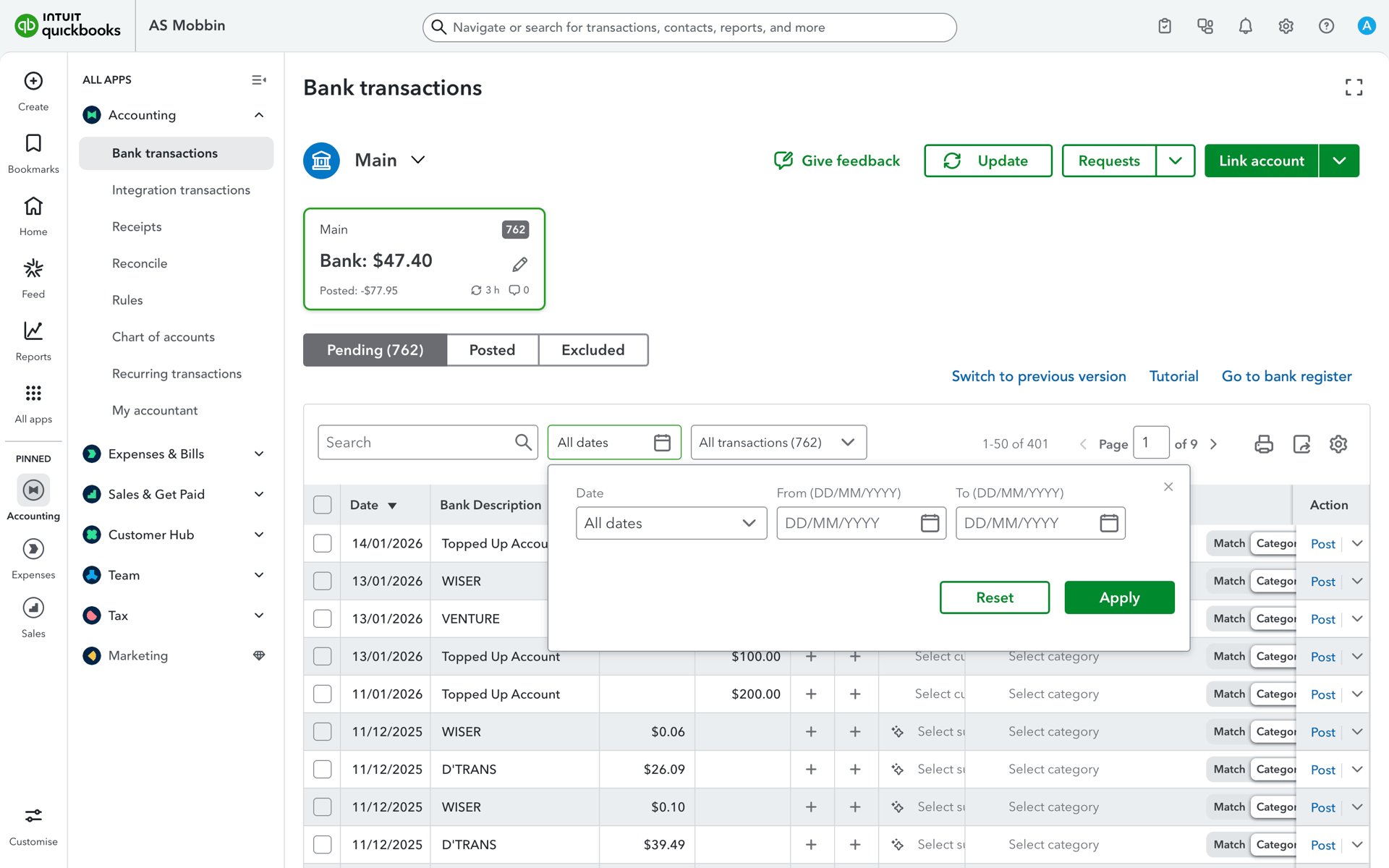Open the settings gear in top header

[x=1286, y=26]
